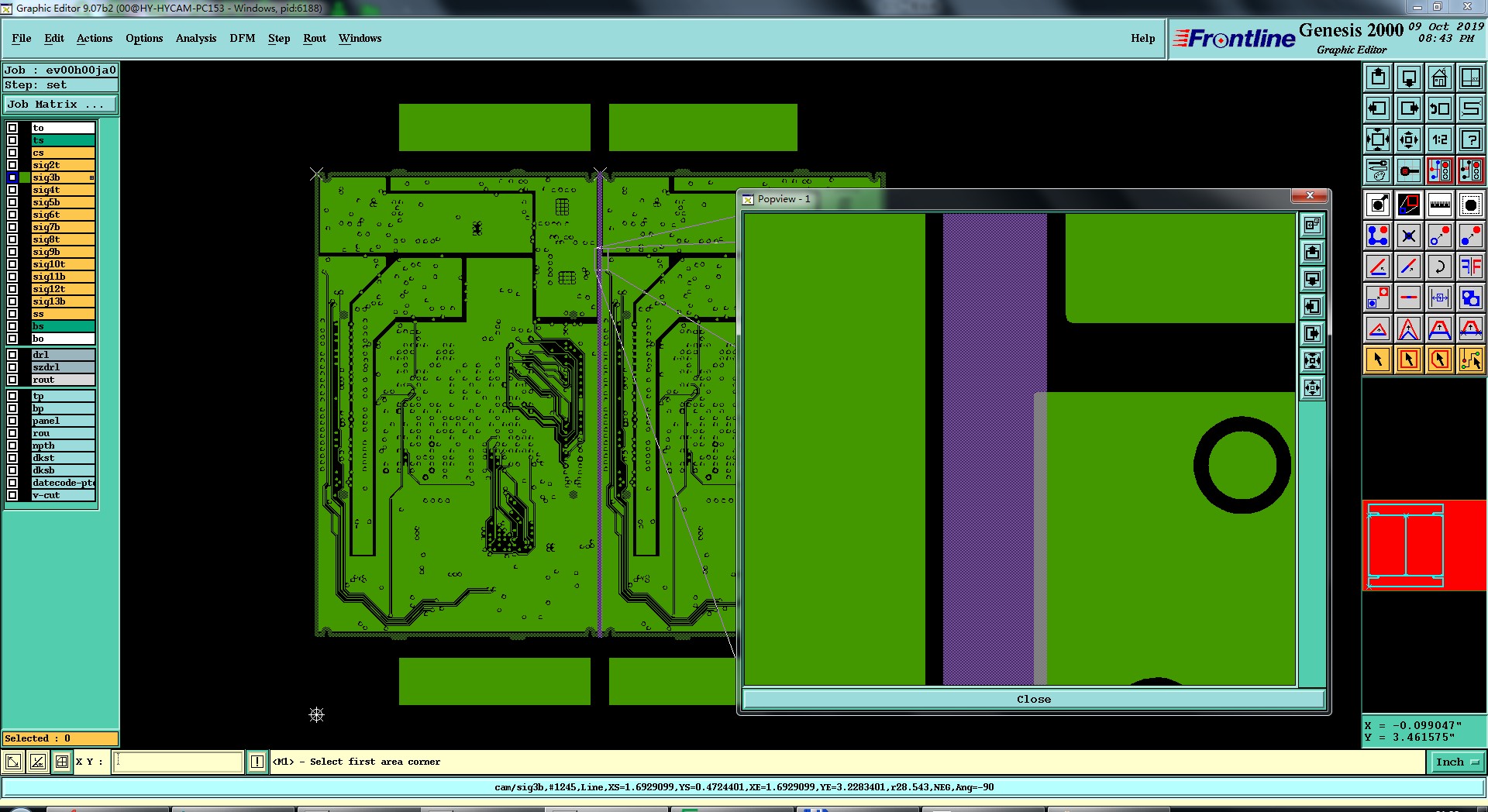The height and width of the screenshot is (812, 1488).
Task: Click the top icon in Popview sidebar
Action: pyautogui.click(x=1312, y=225)
